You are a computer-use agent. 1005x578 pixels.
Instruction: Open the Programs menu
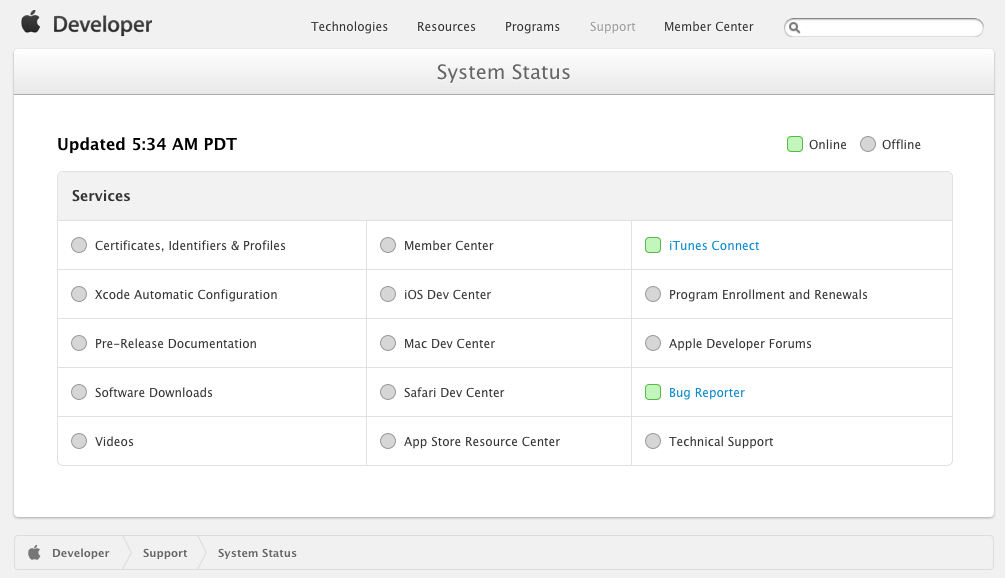[x=532, y=27]
